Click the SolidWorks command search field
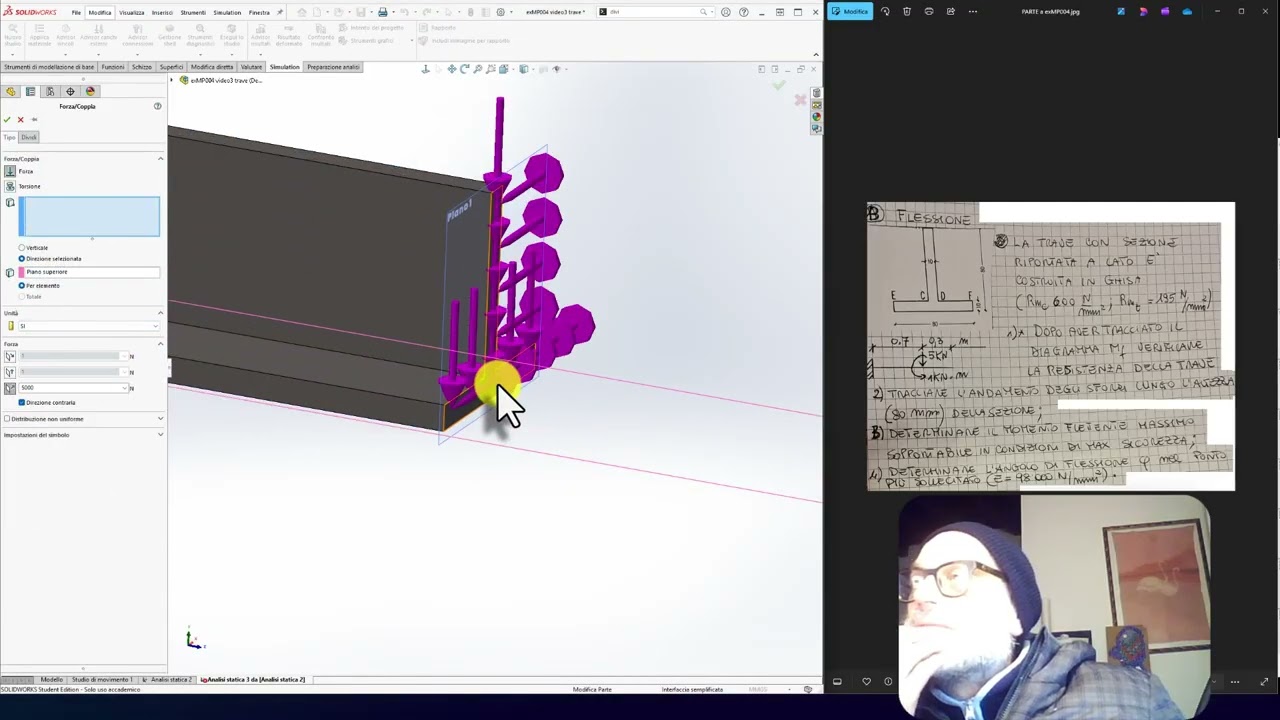 (x=655, y=12)
